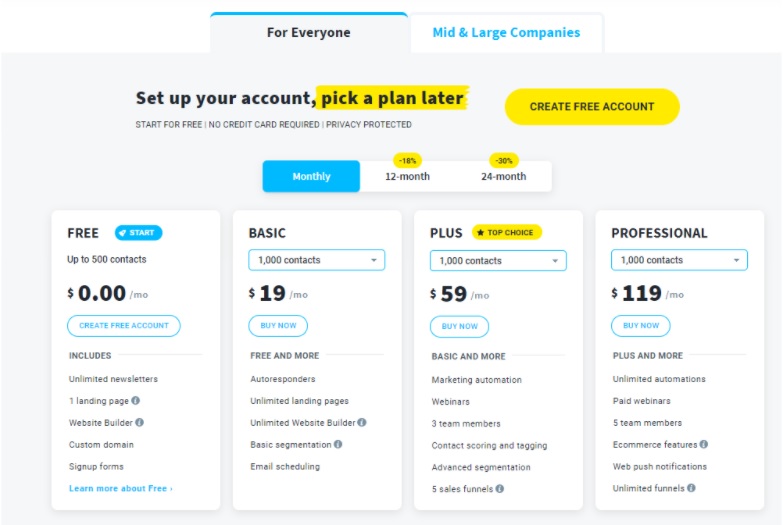The height and width of the screenshot is (525, 783).
Task: Click yellow CREATE FREE ACCOUNT button
Action: pyautogui.click(x=592, y=107)
